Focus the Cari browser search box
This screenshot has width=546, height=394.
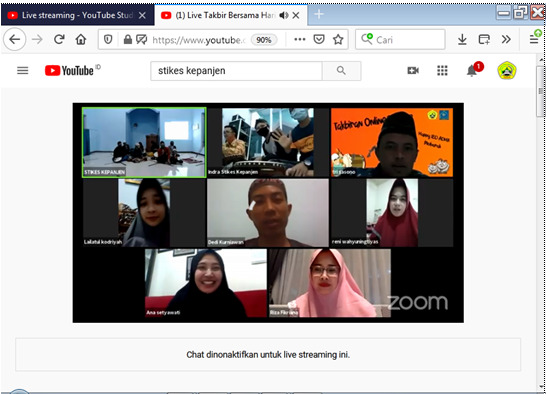(400, 40)
